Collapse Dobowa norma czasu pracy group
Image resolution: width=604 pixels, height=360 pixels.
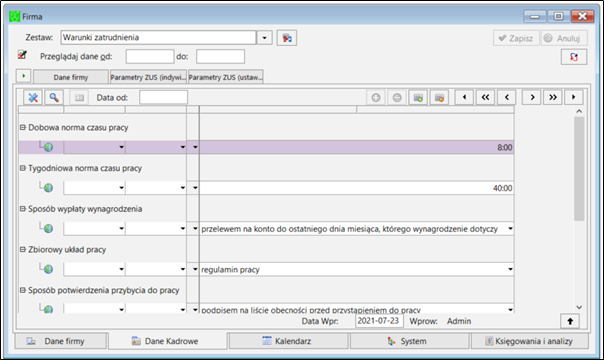(23, 127)
